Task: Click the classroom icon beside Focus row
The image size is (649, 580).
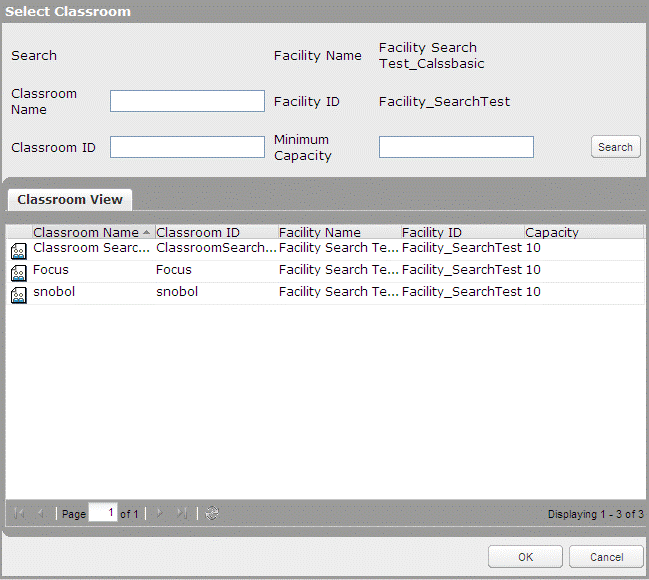Action: click(19, 273)
